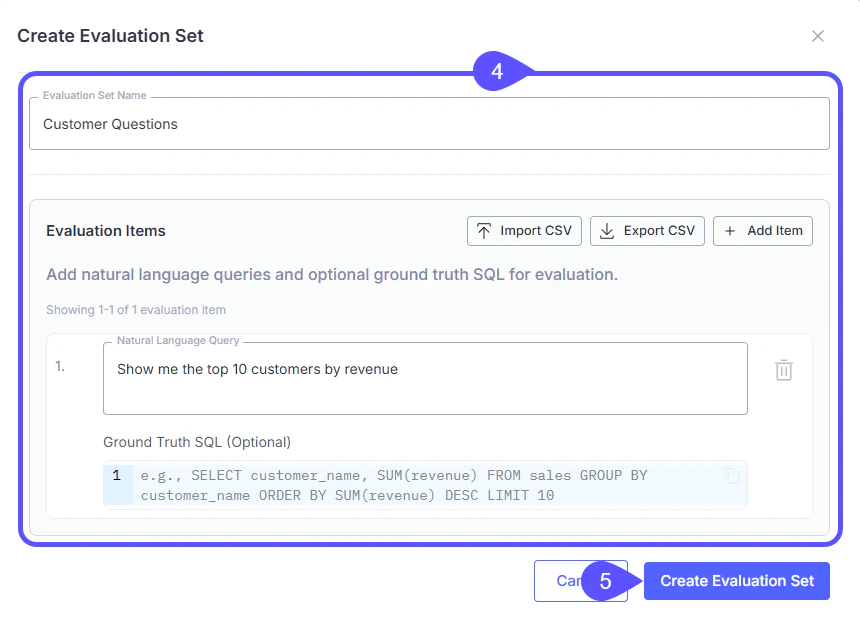
Task: Copy the Ground Truth SQL with copy icon
Action: pyautogui.click(x=732, y=476)
